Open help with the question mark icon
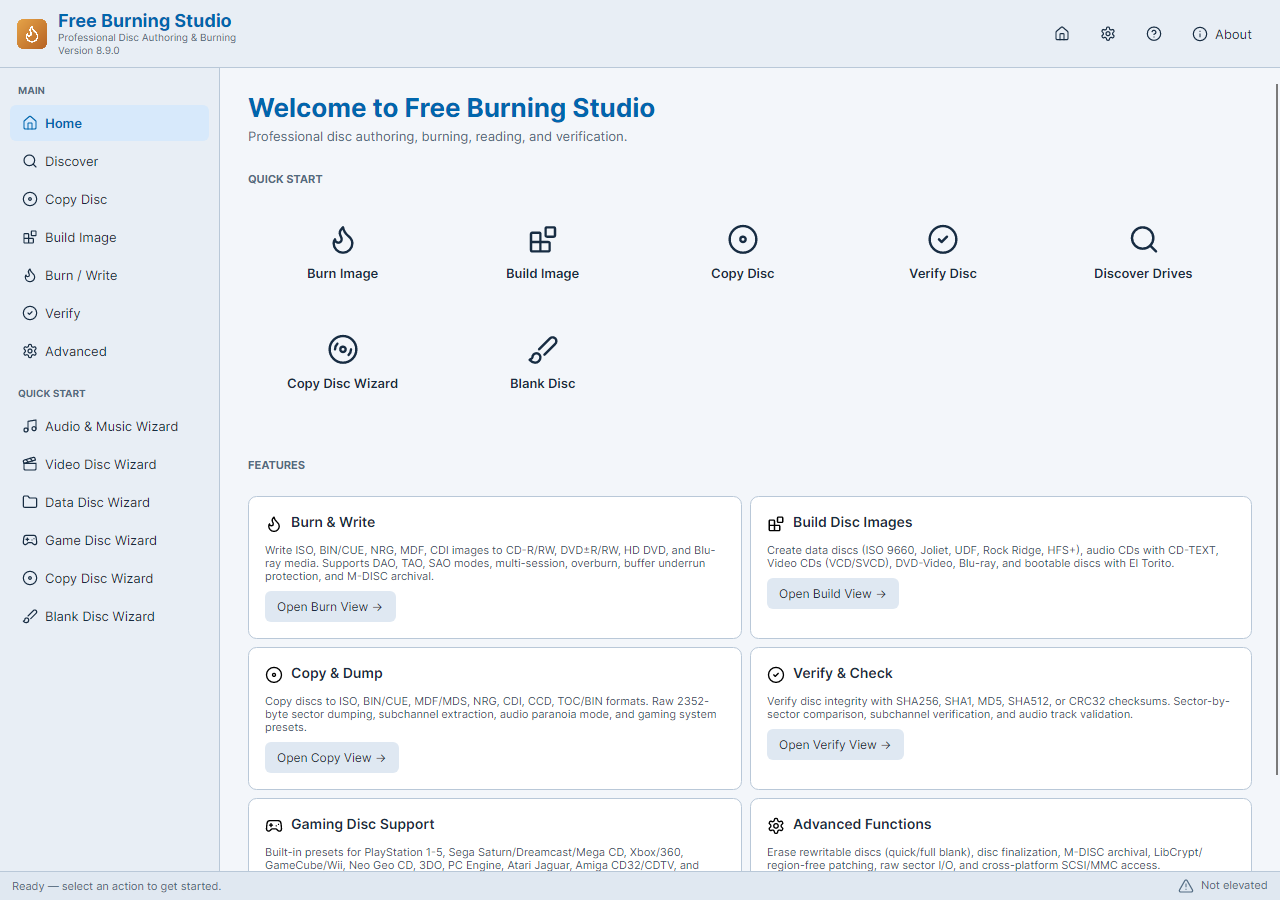1280x900 pixels. click(1154, 34)
